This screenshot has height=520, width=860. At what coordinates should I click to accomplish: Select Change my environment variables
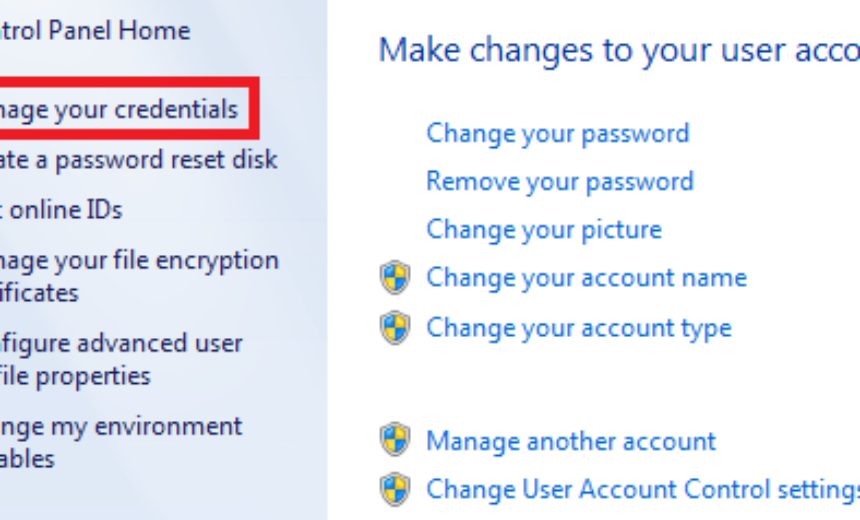pyautogui.click(x=121, y=443)
